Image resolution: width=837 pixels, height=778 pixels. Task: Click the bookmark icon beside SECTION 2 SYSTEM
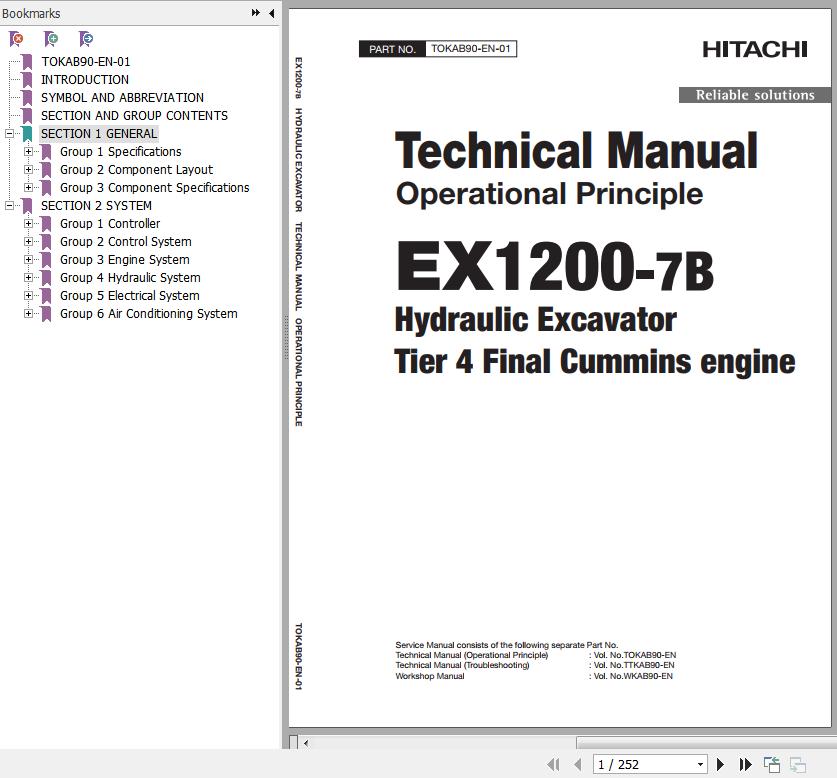(x=27, y=206)
